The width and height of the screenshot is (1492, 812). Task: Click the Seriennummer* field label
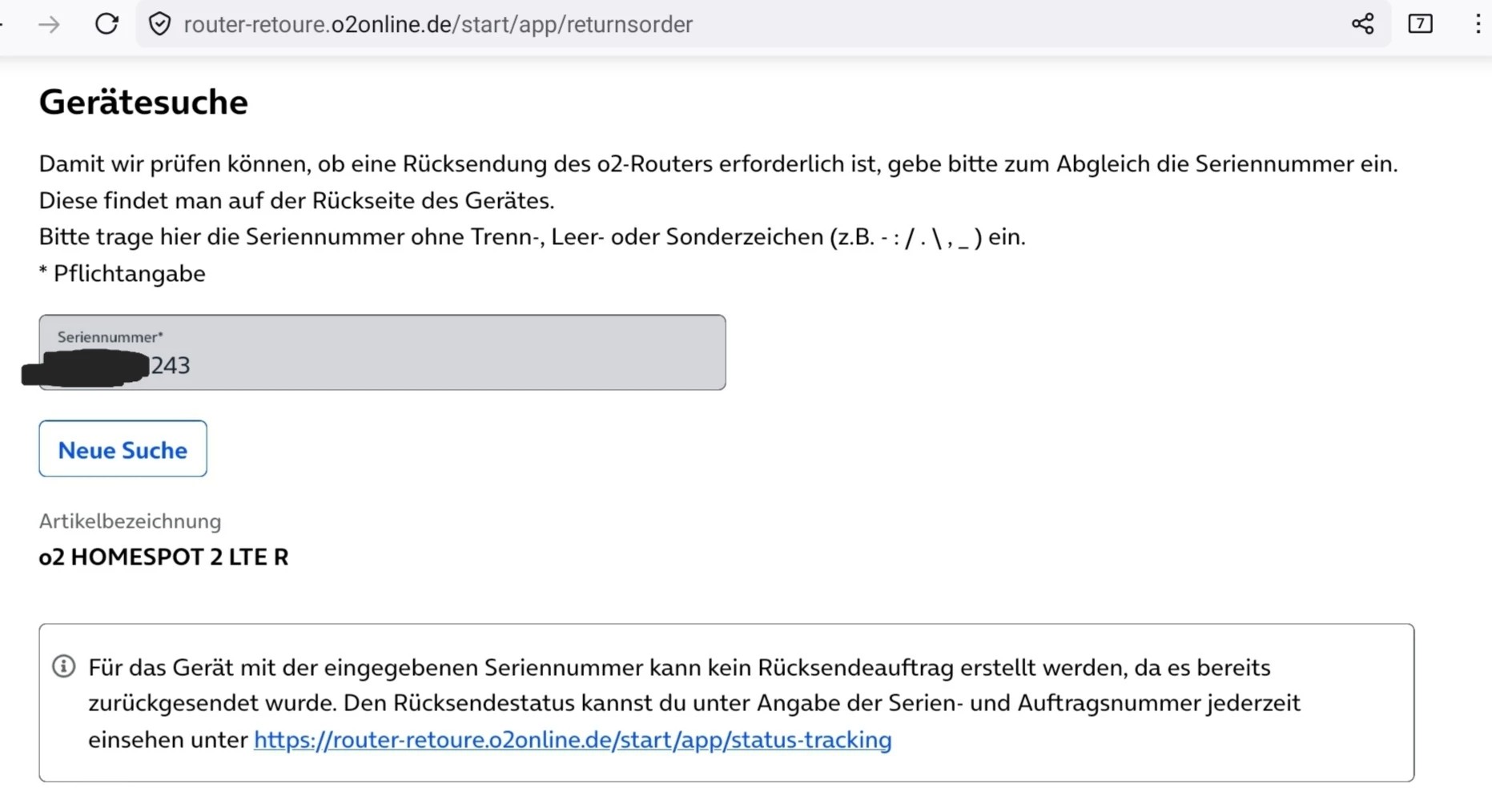click(x=110, y=337)
